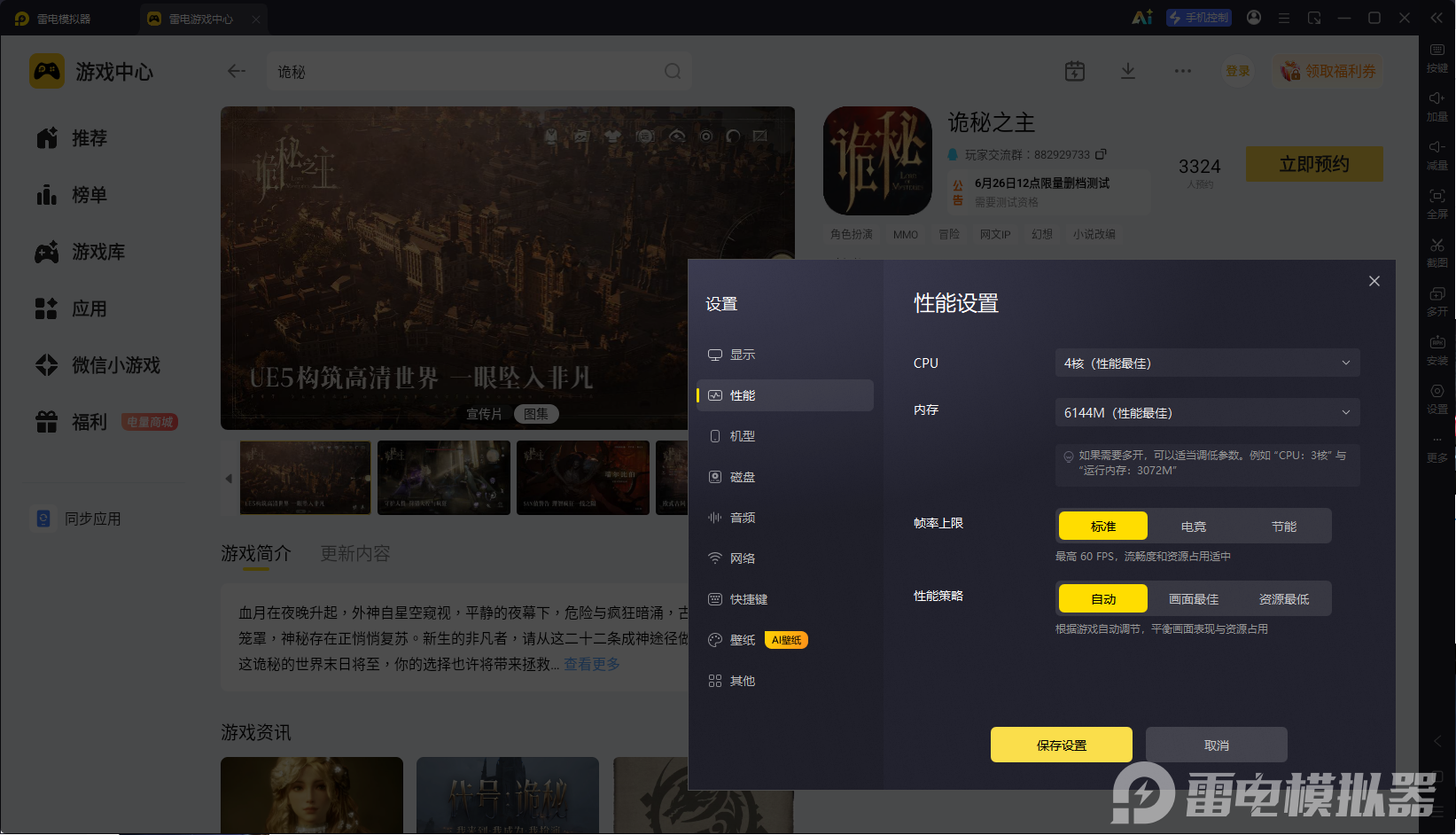This screenshot has height=835, width=1456.
Task: Open 微信小游戏 in the sidebar
Action: 97,365
